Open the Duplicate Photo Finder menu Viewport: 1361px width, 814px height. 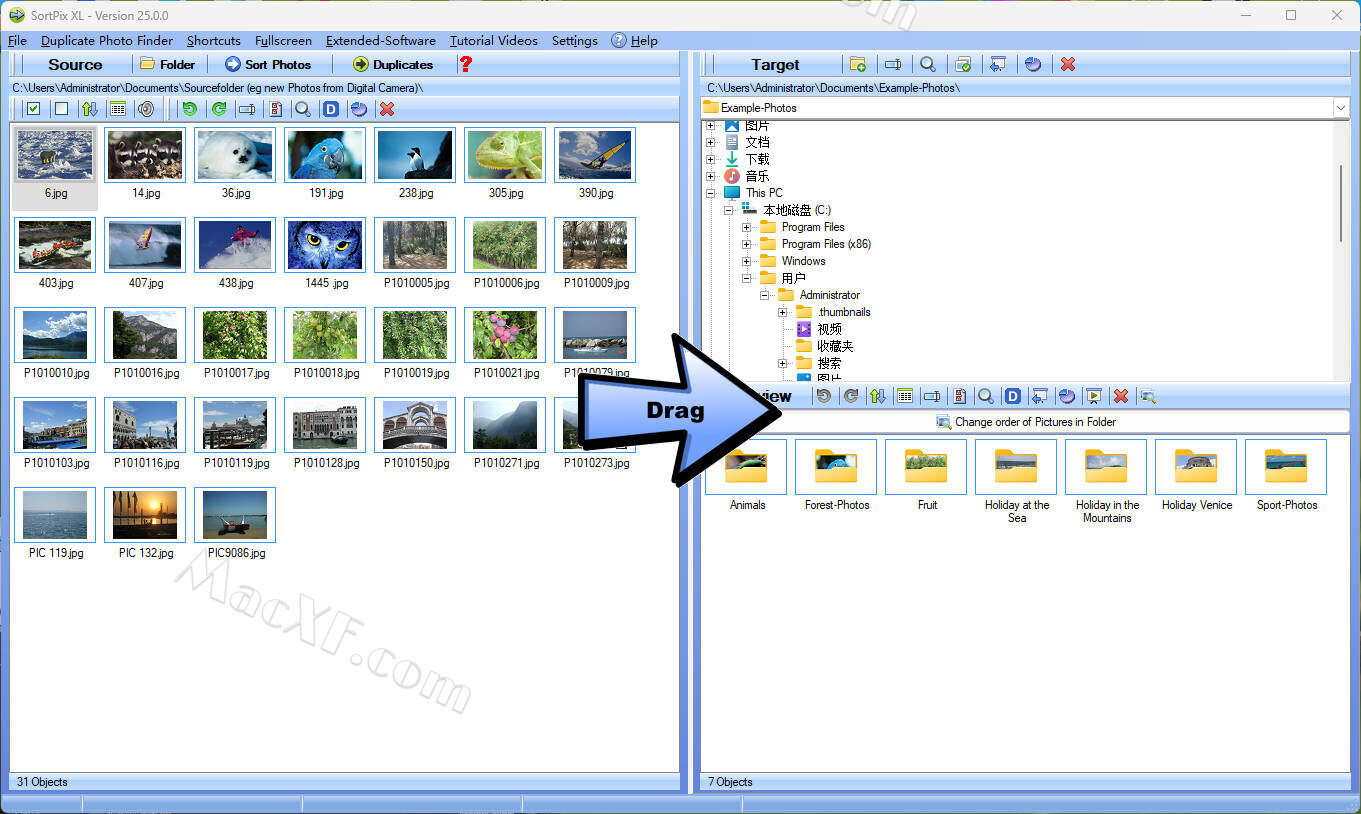point(106,41)
